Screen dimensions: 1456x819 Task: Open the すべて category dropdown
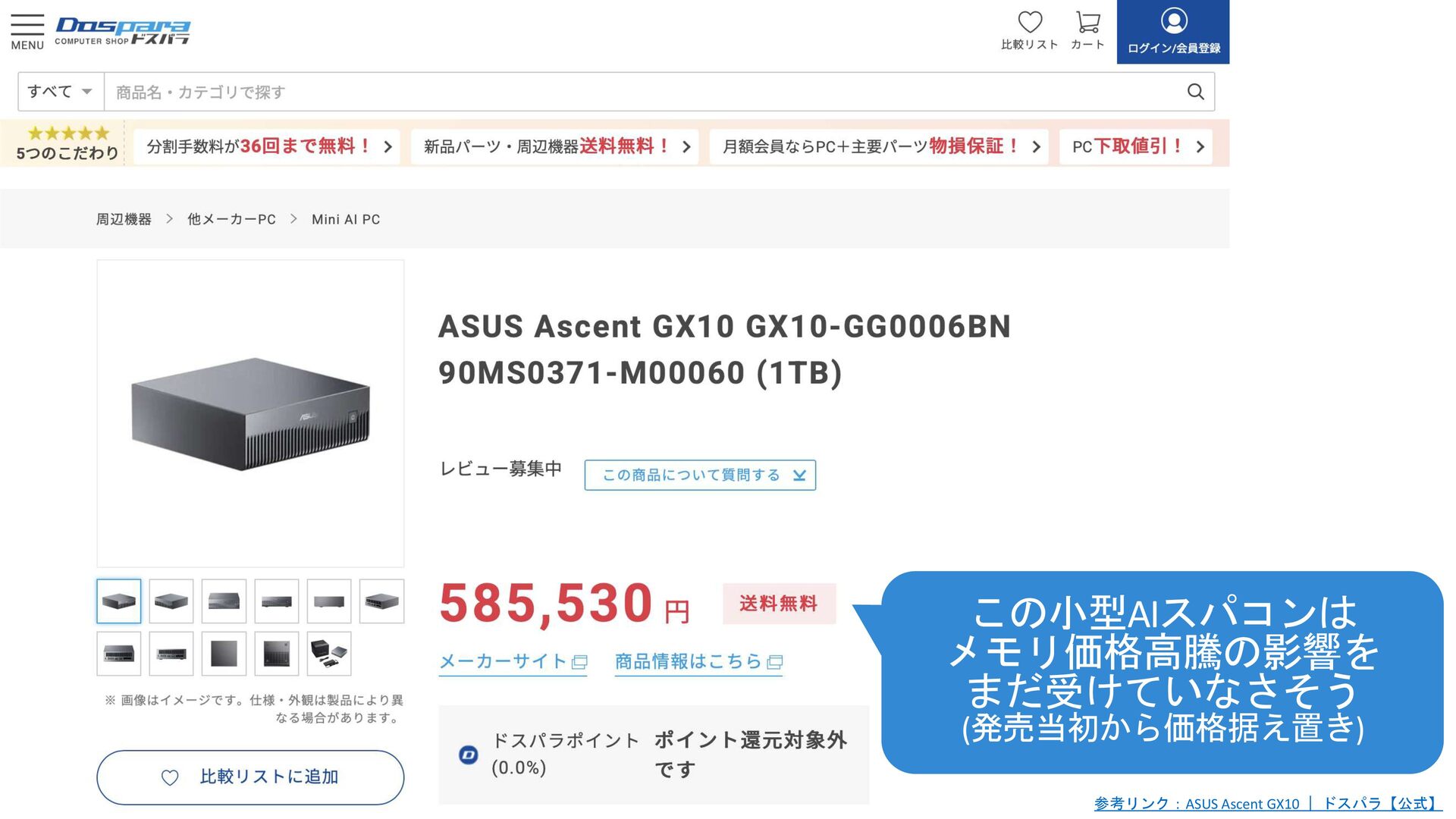pos(61,92)
